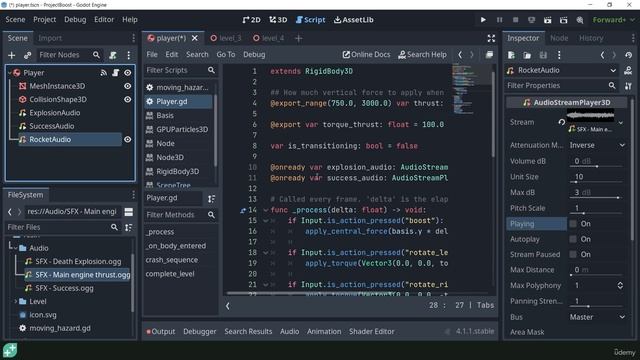This screenshot has width=640, height=360.
Task: Toggle the FileSystem split view mode
Action: (129, 212)
